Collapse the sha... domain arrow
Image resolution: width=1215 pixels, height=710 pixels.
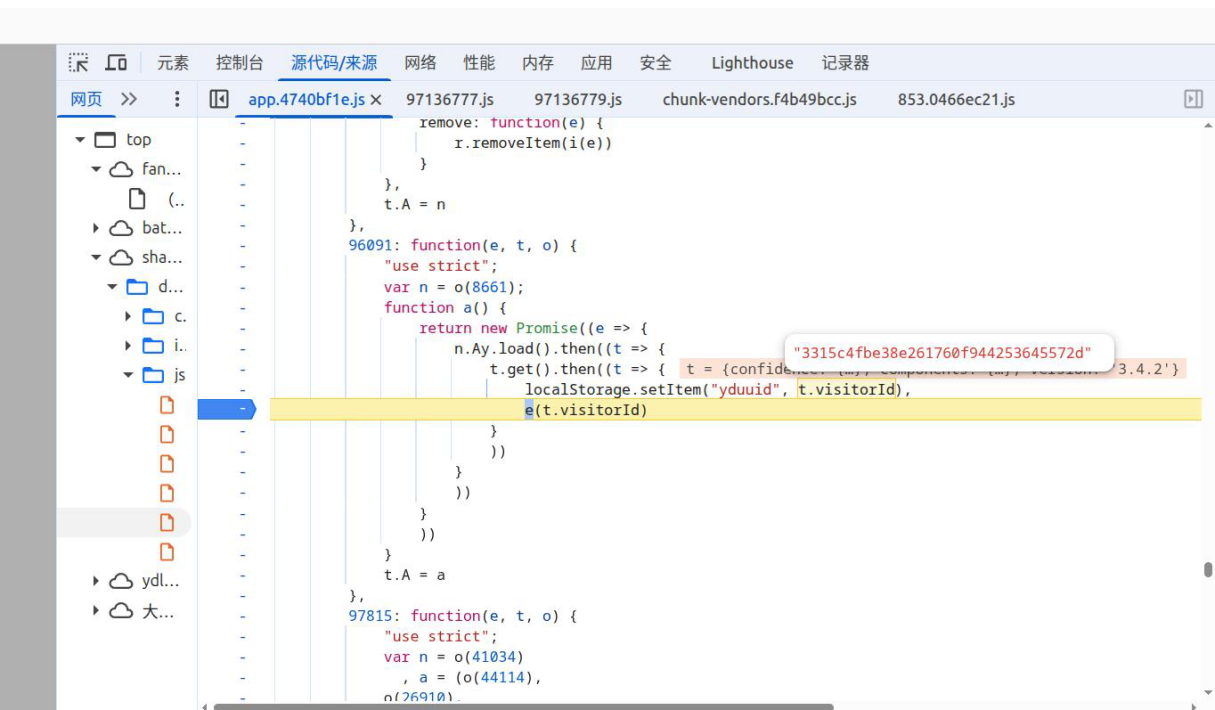(x=96, y=258)
